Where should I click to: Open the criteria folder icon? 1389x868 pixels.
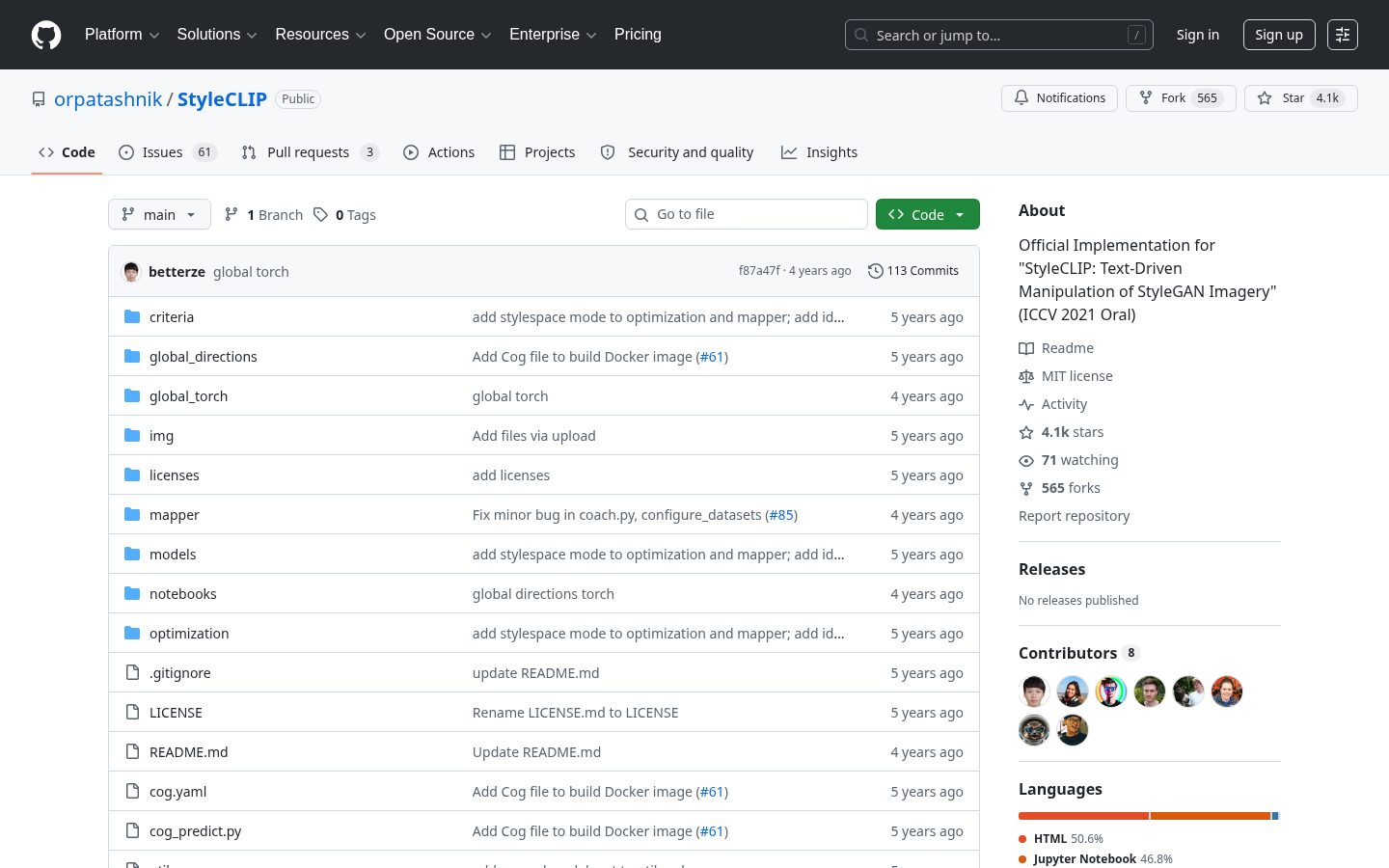click(132, 317)
